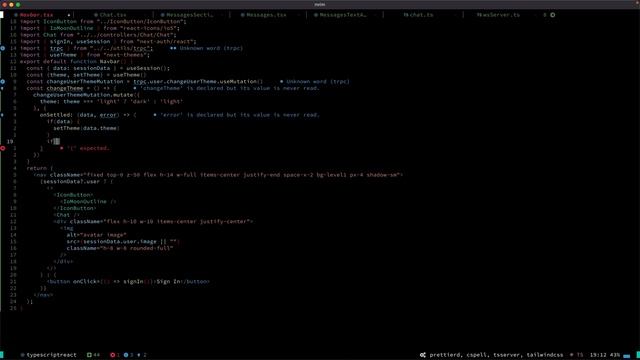Click the close icon at the tabline end
Image resolution: width=640 pixels, height=360 pixels.
click(553, 15)
